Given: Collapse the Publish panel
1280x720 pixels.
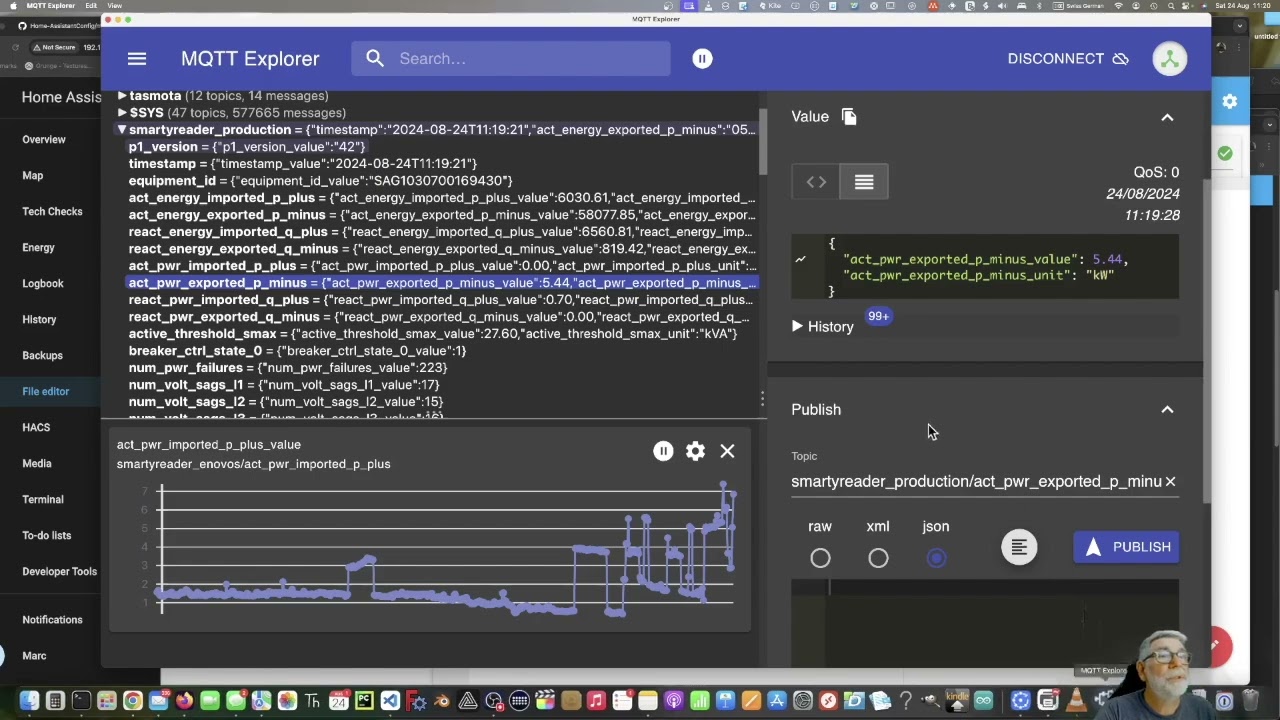Looking at the screenshot, I should tap(1167, 409).
